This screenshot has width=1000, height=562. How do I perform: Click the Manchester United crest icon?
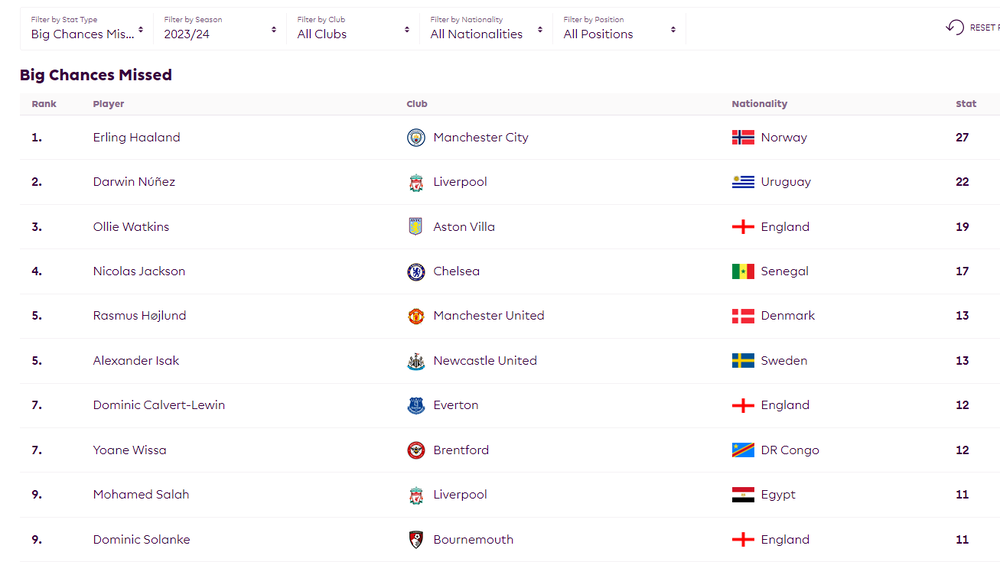pyautogui.click(x=416, y=316)
